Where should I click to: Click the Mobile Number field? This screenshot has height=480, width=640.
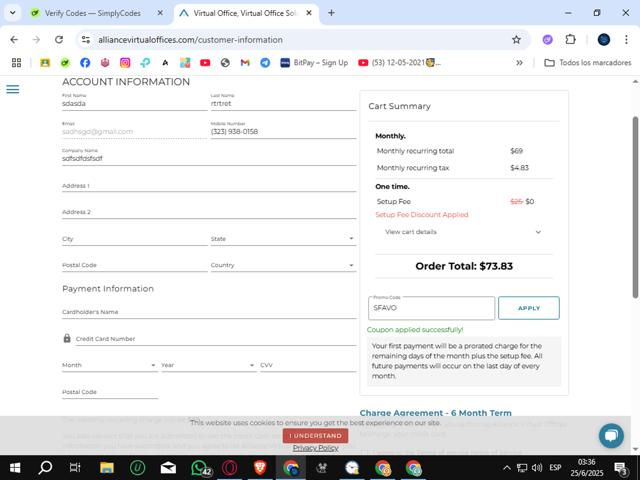click(x=283, y=131)
